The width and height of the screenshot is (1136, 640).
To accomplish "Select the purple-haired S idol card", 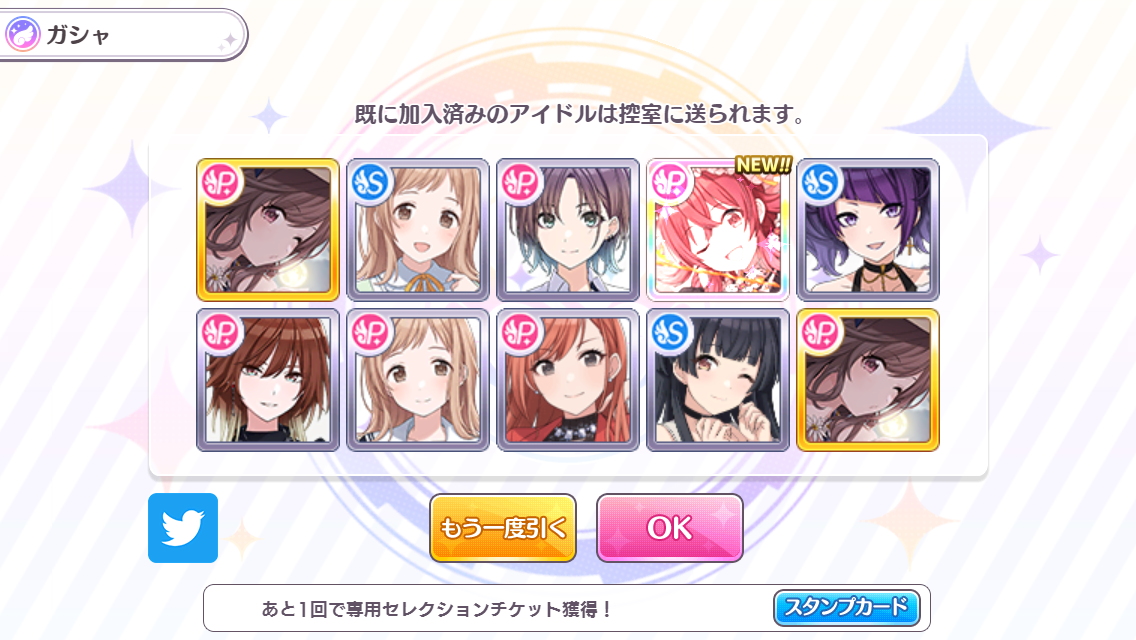I will coord(867,230).
